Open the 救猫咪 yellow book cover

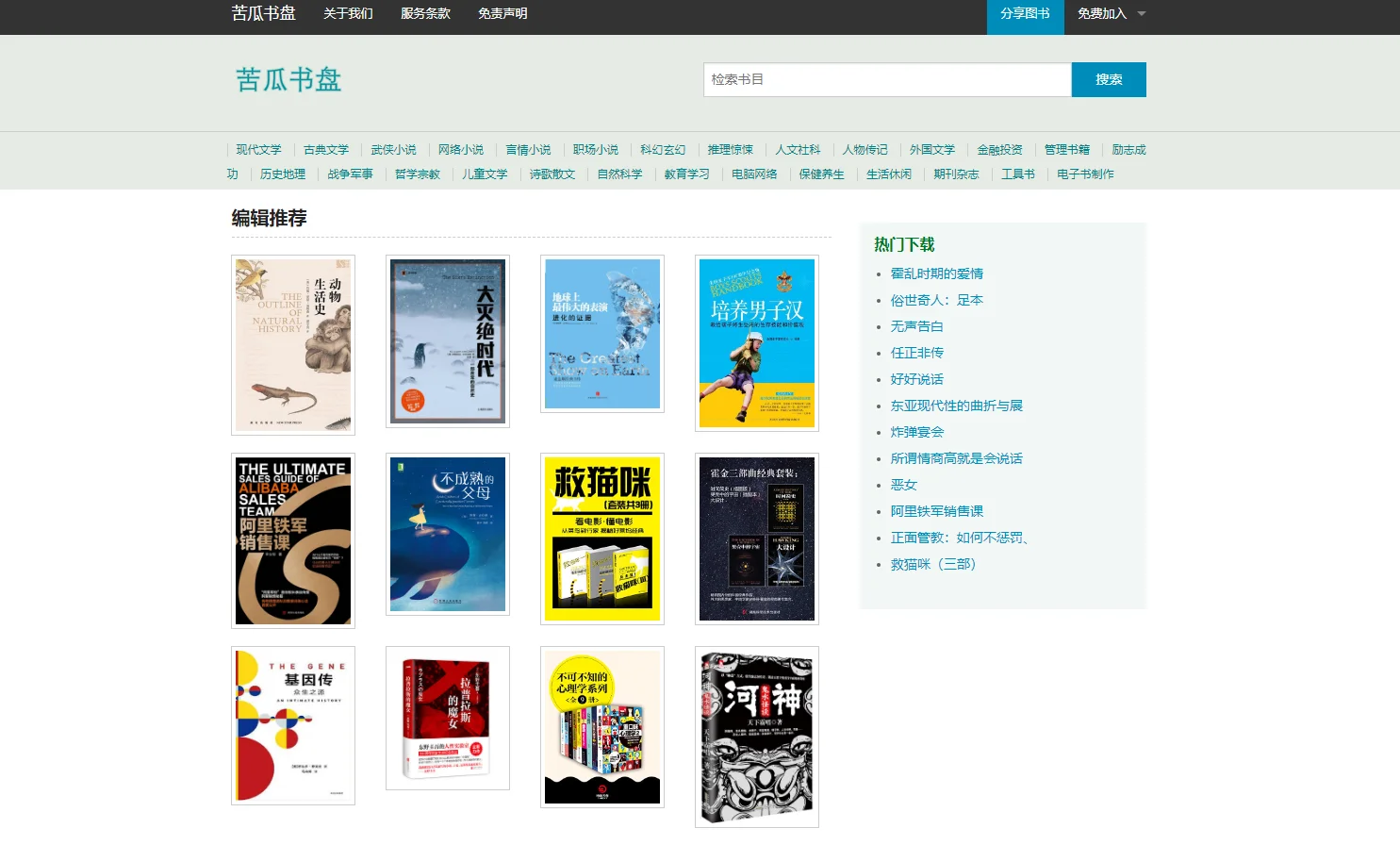coord(602,538)
